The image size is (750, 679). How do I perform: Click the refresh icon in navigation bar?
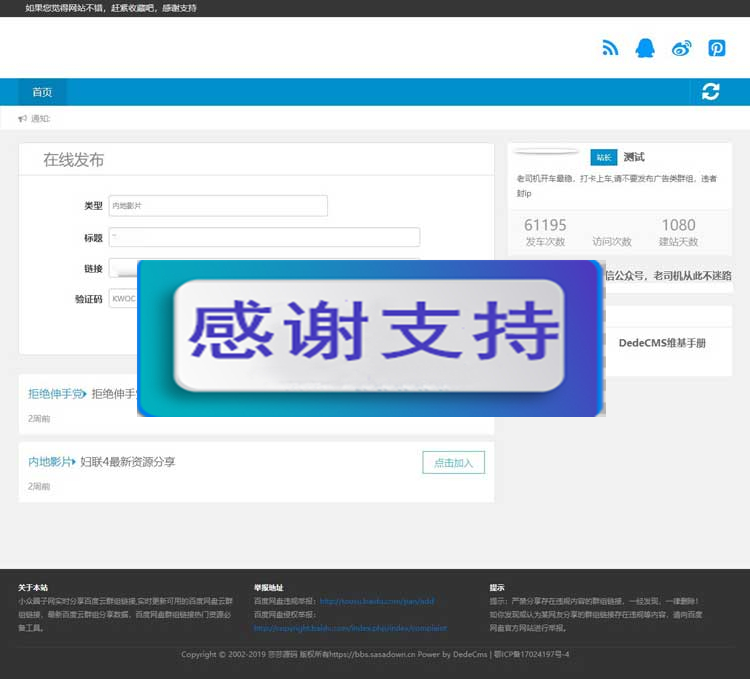point(710,92)
